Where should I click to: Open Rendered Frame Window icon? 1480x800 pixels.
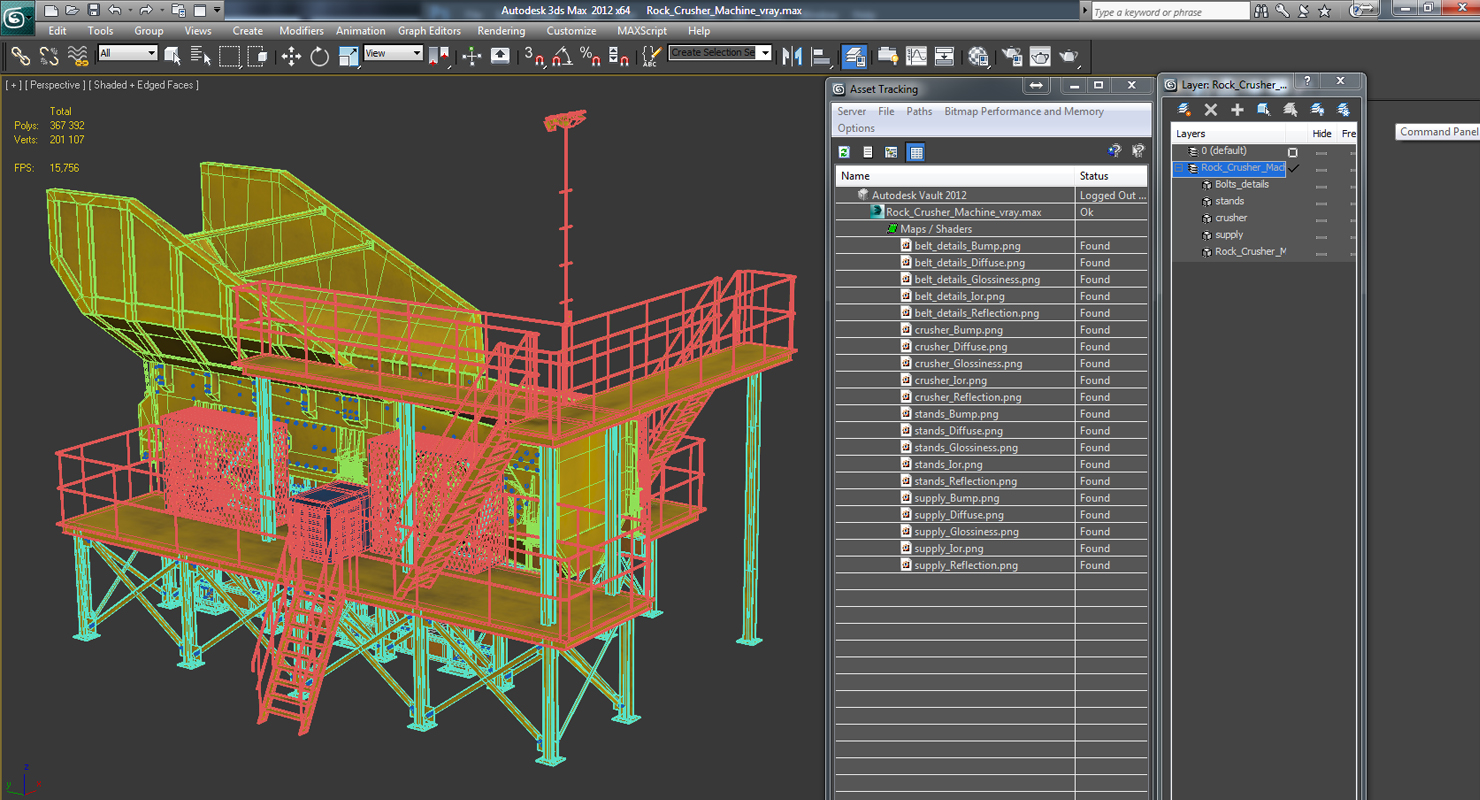1040,56
